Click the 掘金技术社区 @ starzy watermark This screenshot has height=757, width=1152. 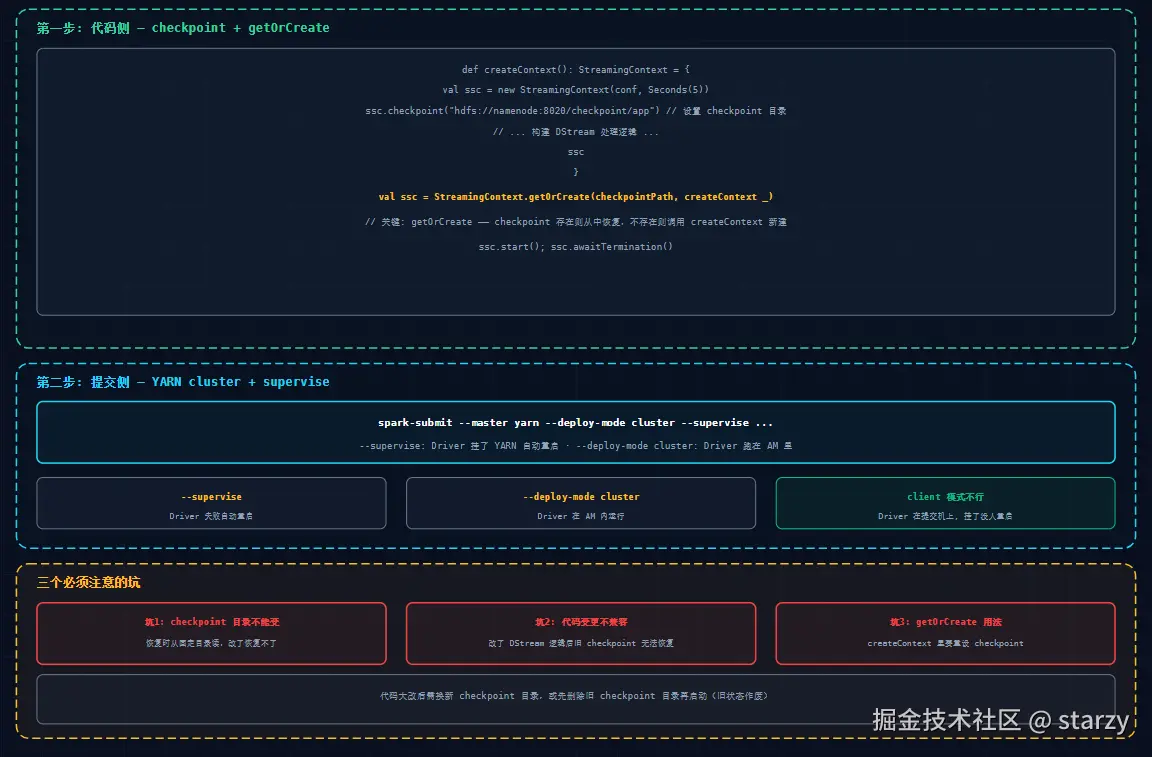[1000, 720]
